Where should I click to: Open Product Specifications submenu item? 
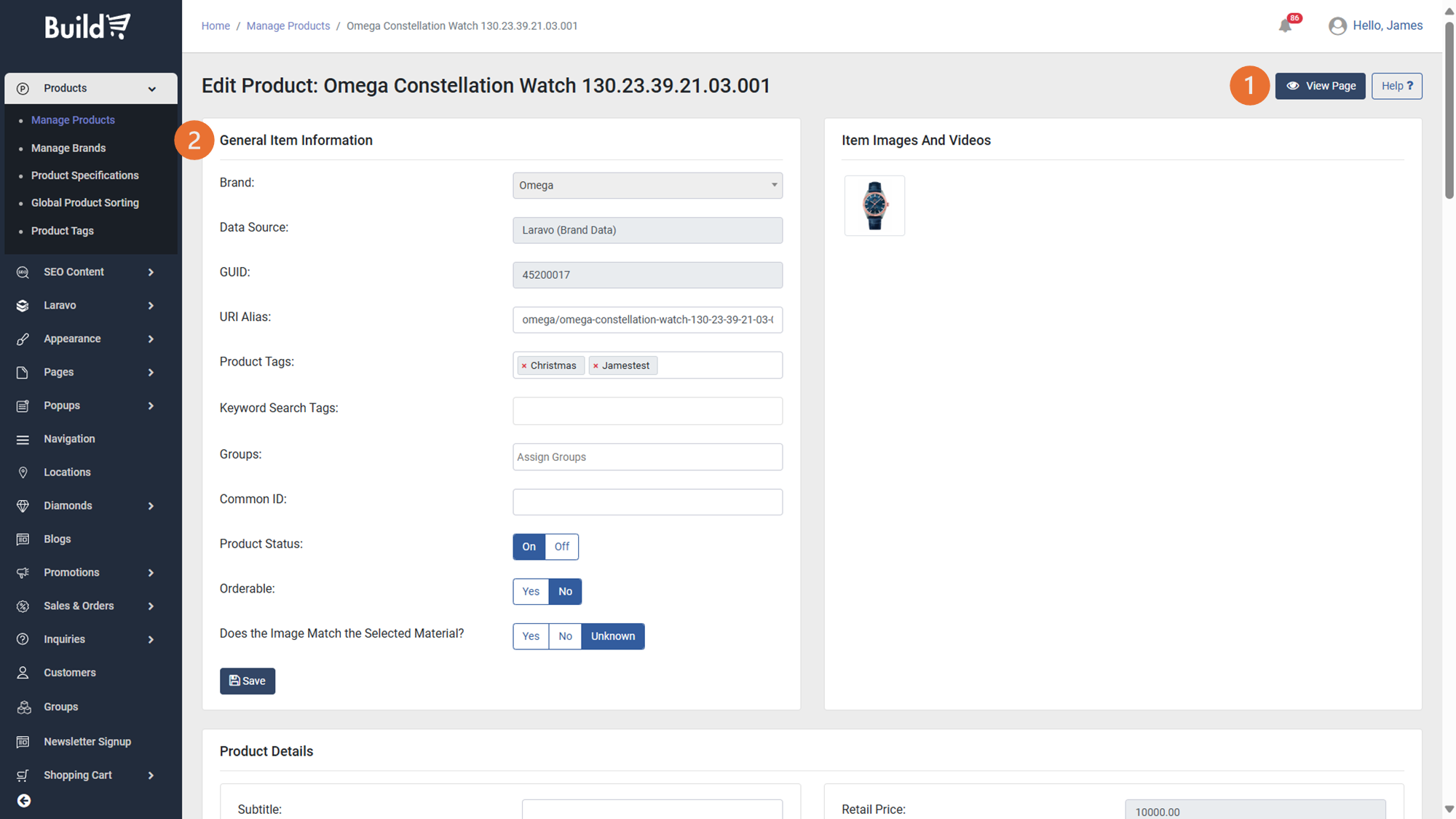84,175
